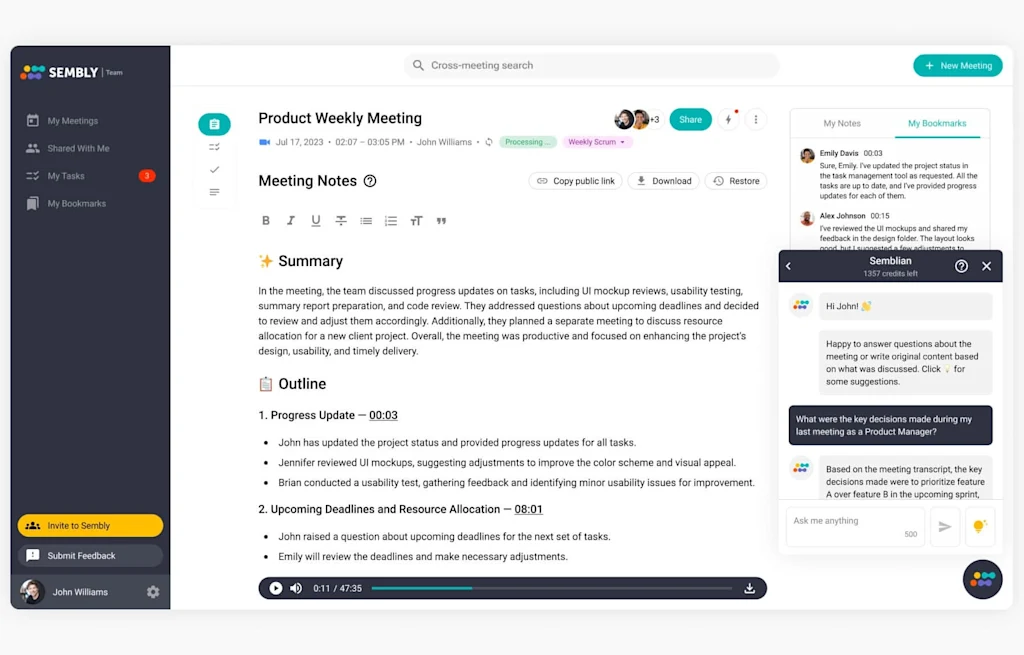Click the floating Semblian assistant button
The height and width of the screenshot is (655, 1024).
982,579
